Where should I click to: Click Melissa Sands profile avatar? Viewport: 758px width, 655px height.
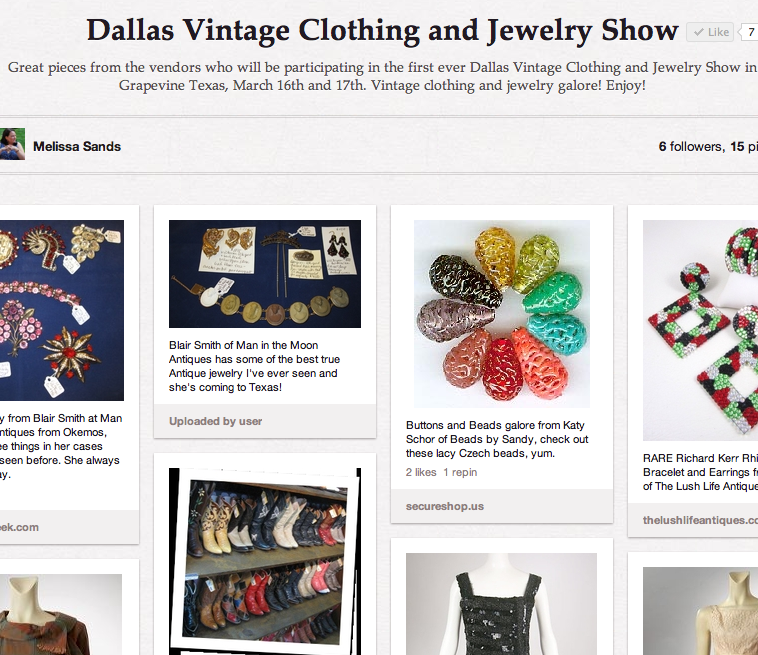coord(12,144)
